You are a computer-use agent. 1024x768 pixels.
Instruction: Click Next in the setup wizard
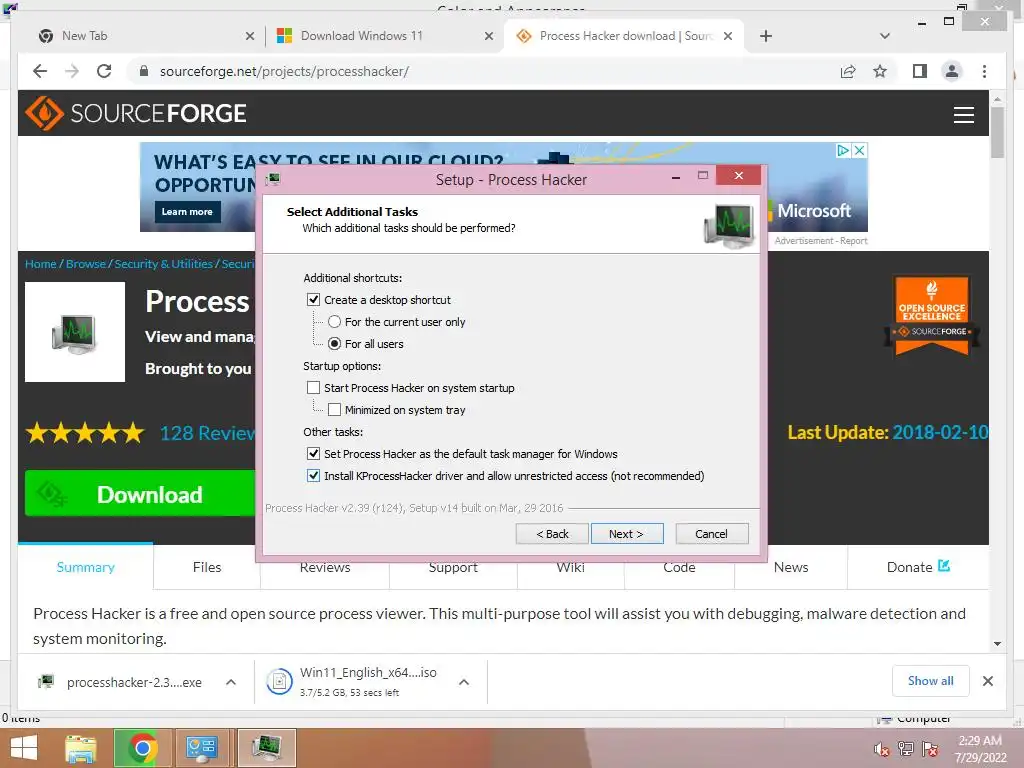[x=626, y=534]
